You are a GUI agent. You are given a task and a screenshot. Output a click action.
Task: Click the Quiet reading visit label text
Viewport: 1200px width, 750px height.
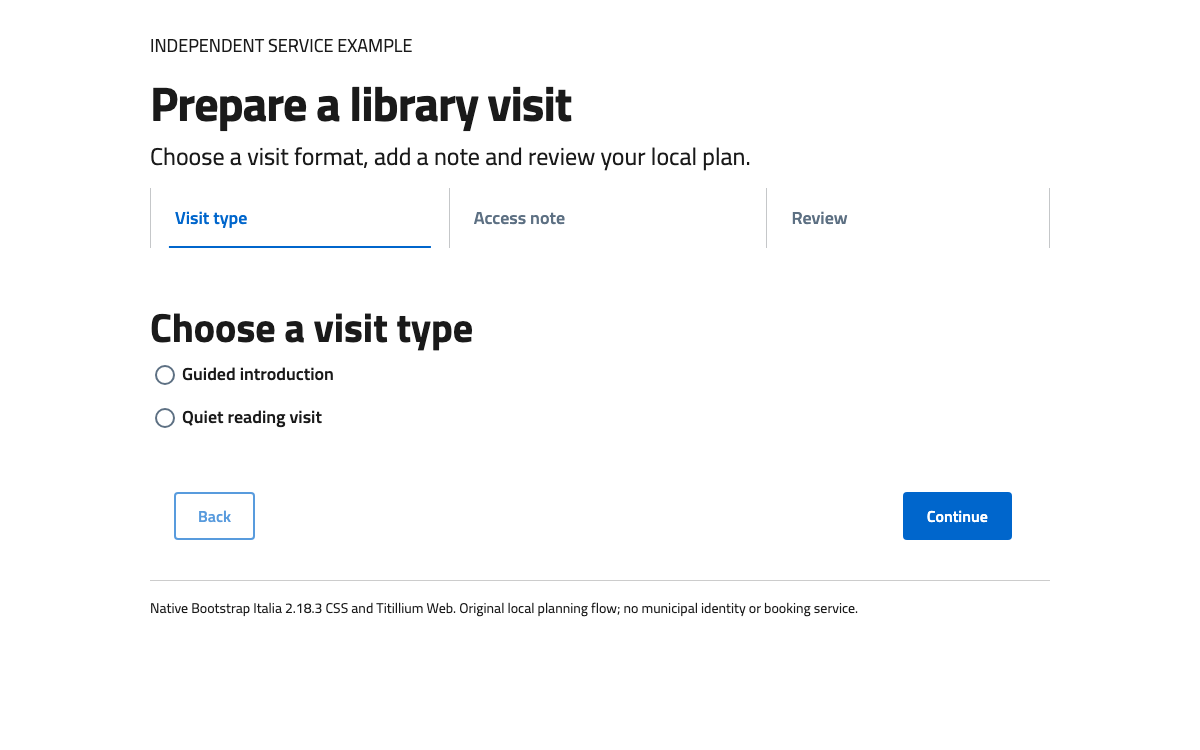[252, 417]
